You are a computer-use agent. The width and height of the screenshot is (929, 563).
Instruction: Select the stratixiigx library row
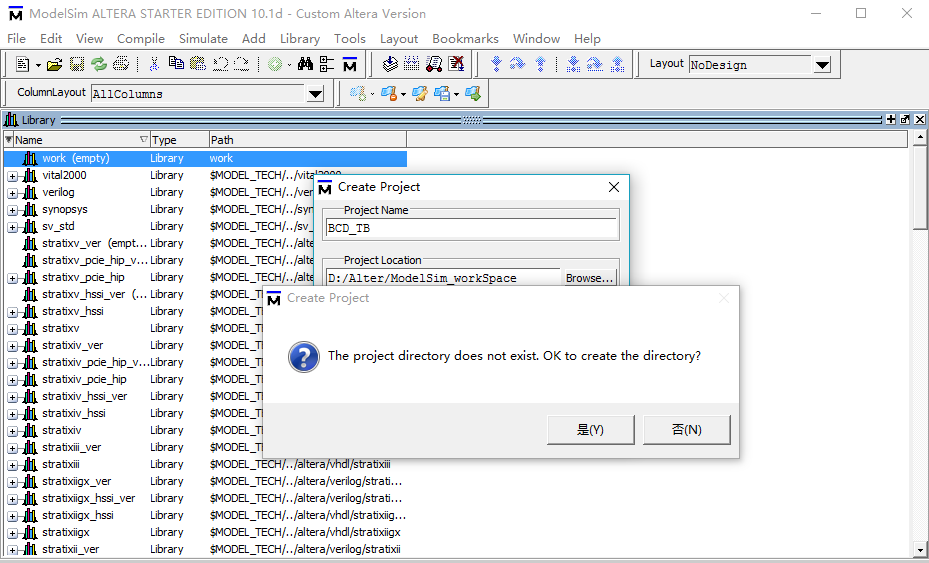coord(206,532)
